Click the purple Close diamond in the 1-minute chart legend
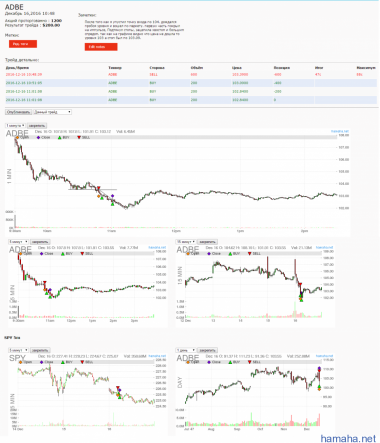The height and width of the screenshot is (443, 380). [x=38, y=137]
